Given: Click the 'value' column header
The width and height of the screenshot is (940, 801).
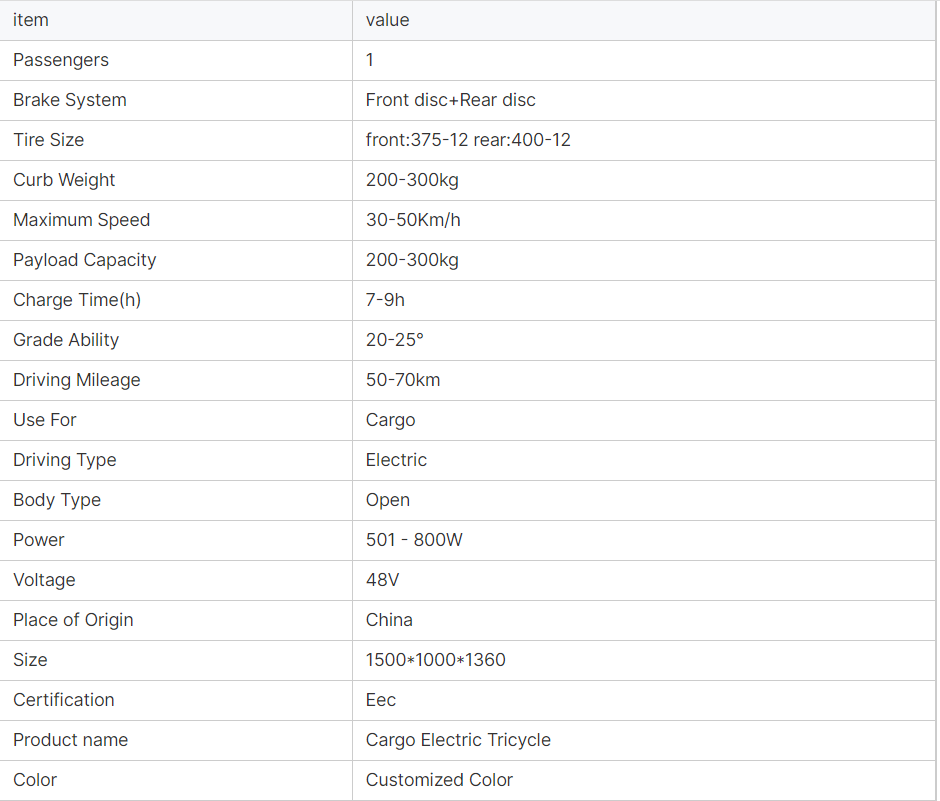Looking at the screenshot, I should tap(388, 20).
